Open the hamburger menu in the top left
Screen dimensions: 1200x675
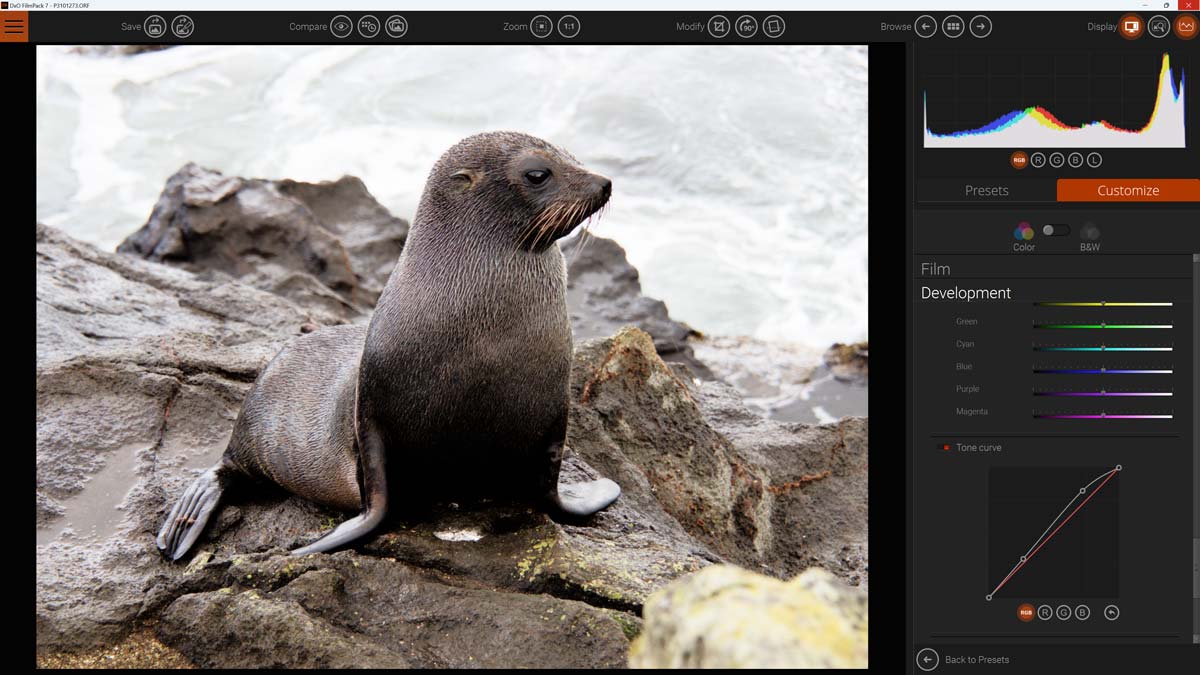14,26
